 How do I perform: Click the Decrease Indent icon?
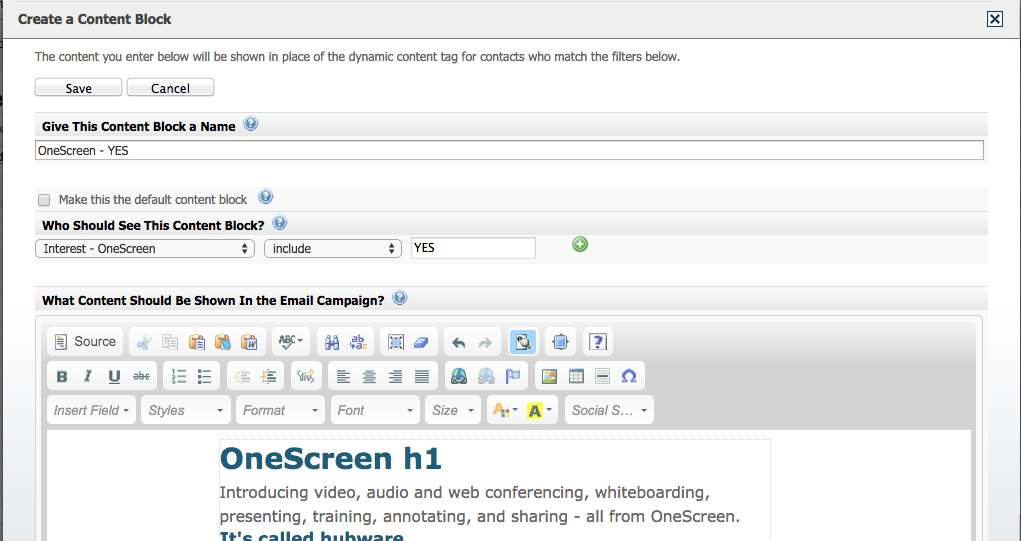click(242, 376)
